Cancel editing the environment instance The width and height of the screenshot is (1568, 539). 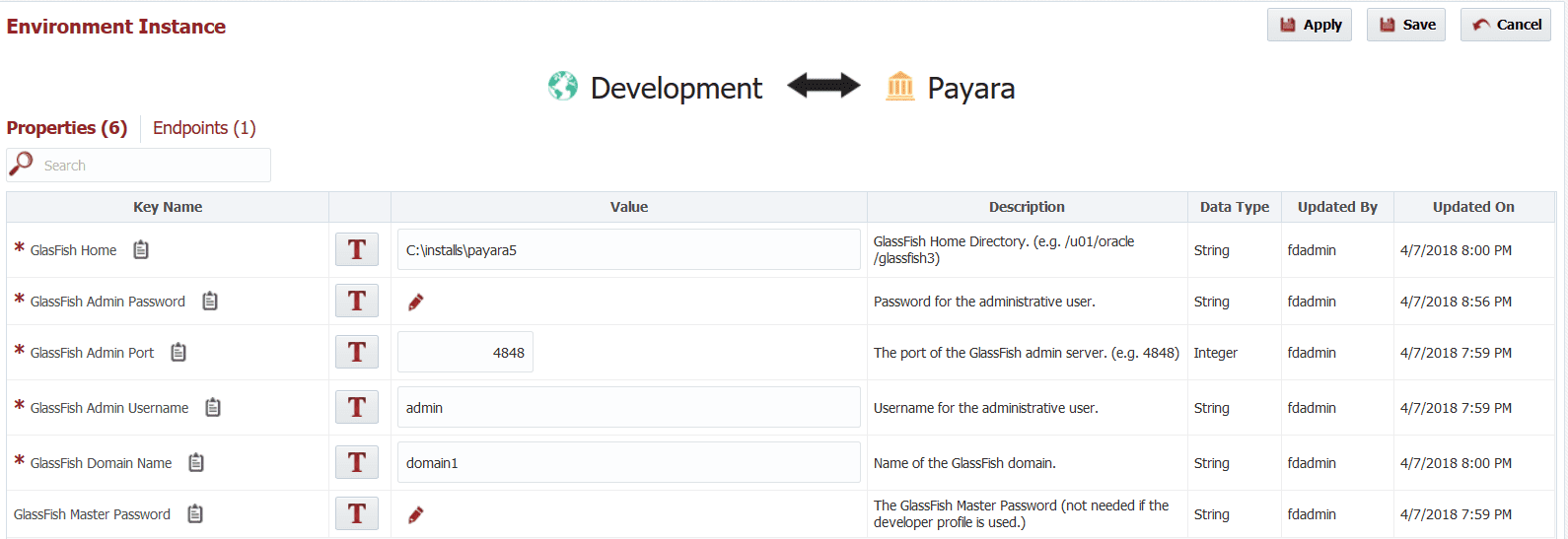[1506, 25]
